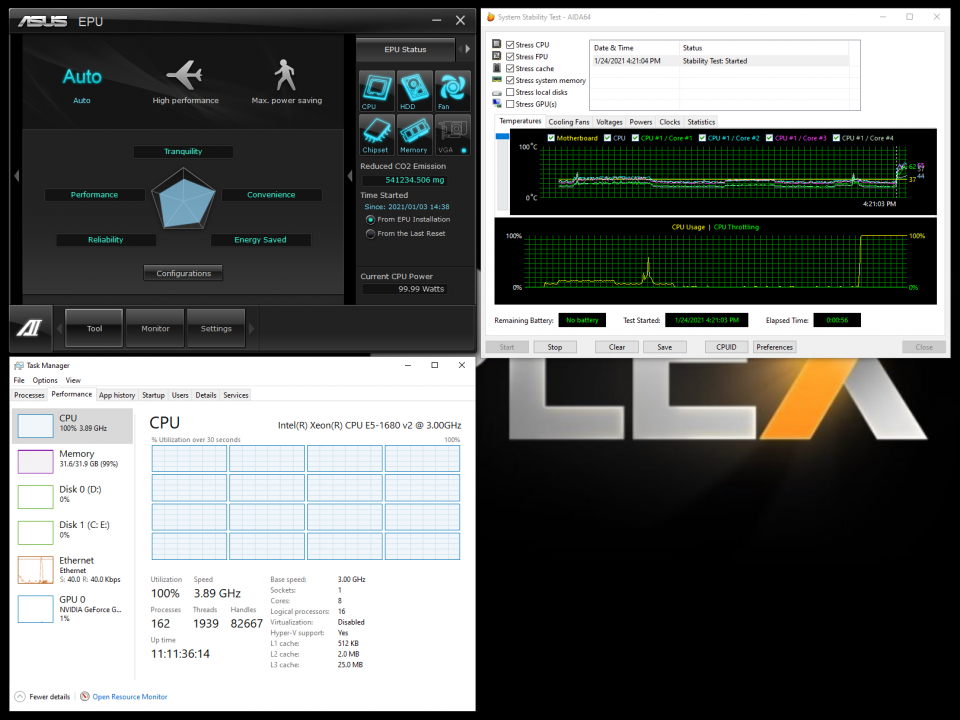Select the HDD icon in EPU Status
Viewport: 960px width, 720px height.
(414, 92)
